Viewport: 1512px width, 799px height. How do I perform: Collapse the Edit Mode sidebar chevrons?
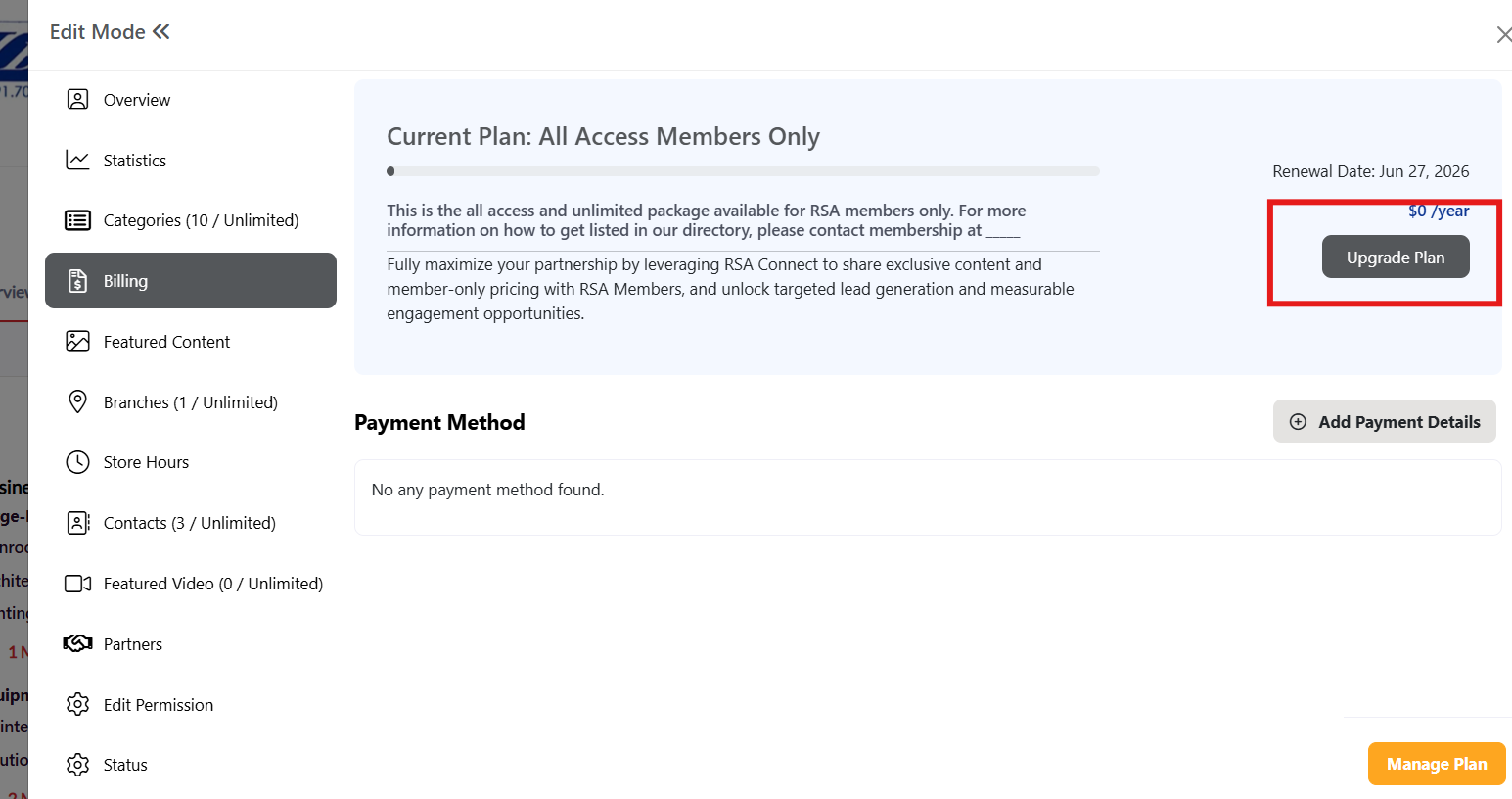161,31
